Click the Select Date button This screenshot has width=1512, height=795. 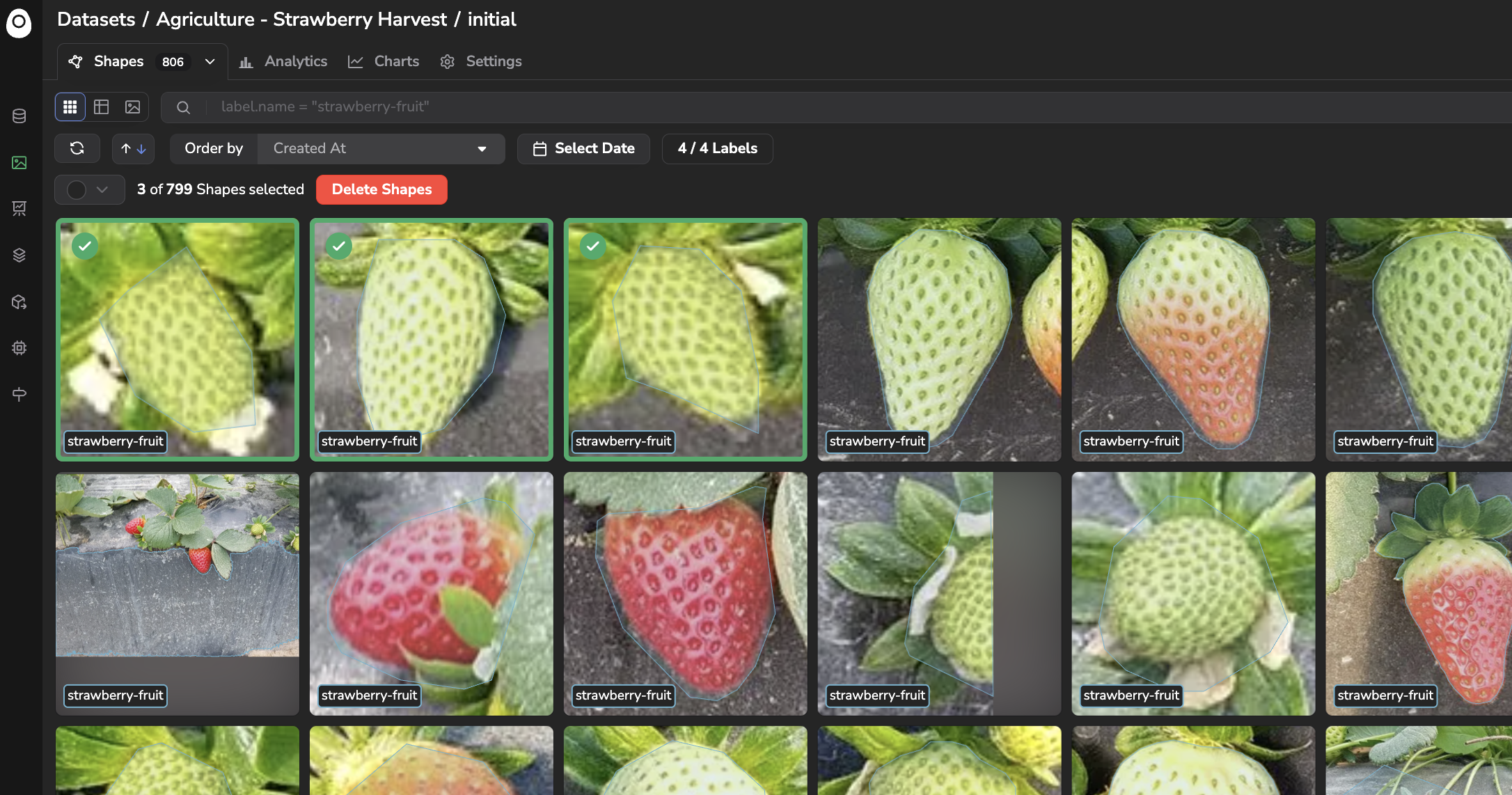[x=583, y=149]
